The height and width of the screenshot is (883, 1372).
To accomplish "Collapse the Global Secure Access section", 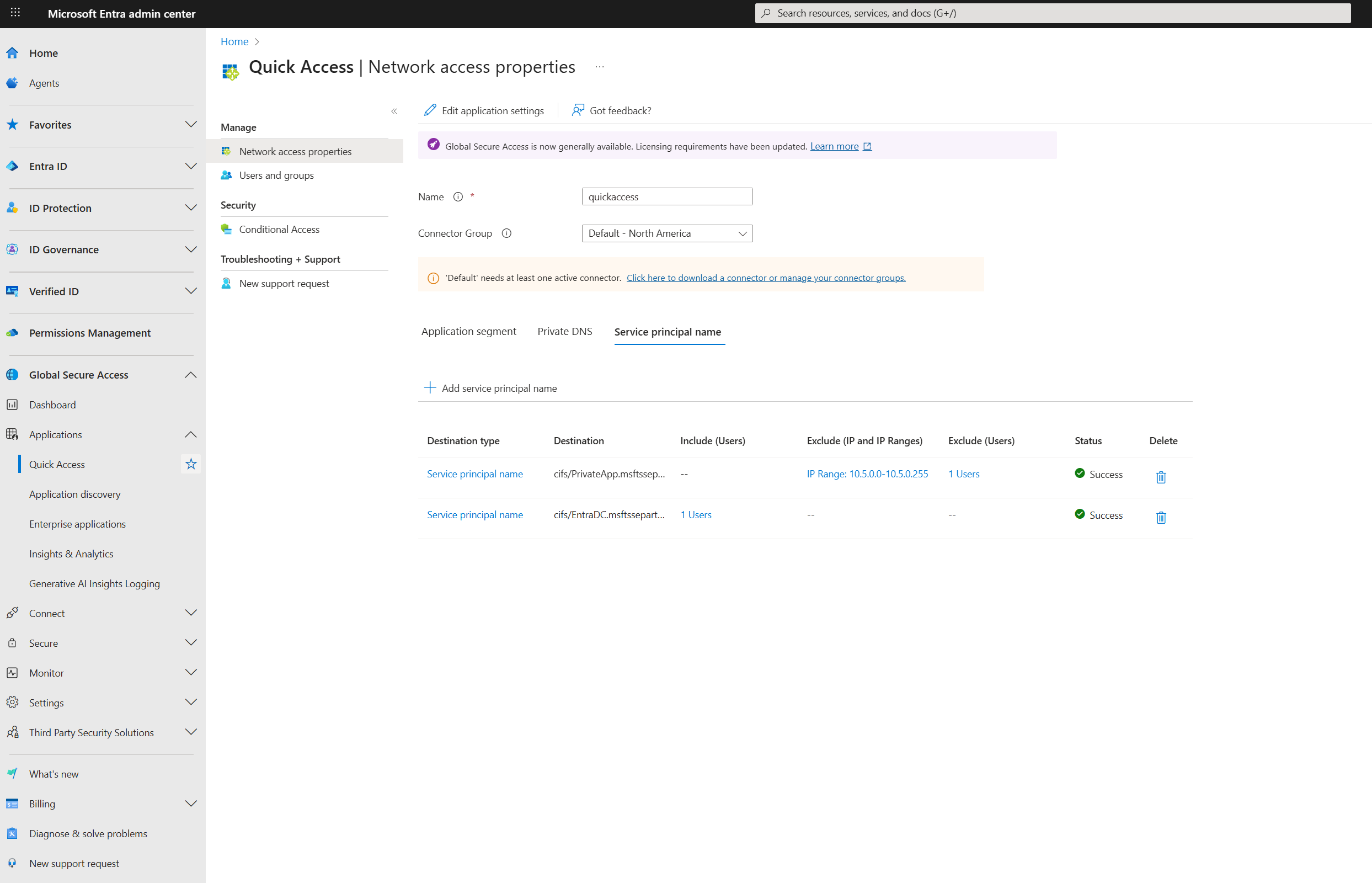I will [190, 374].
